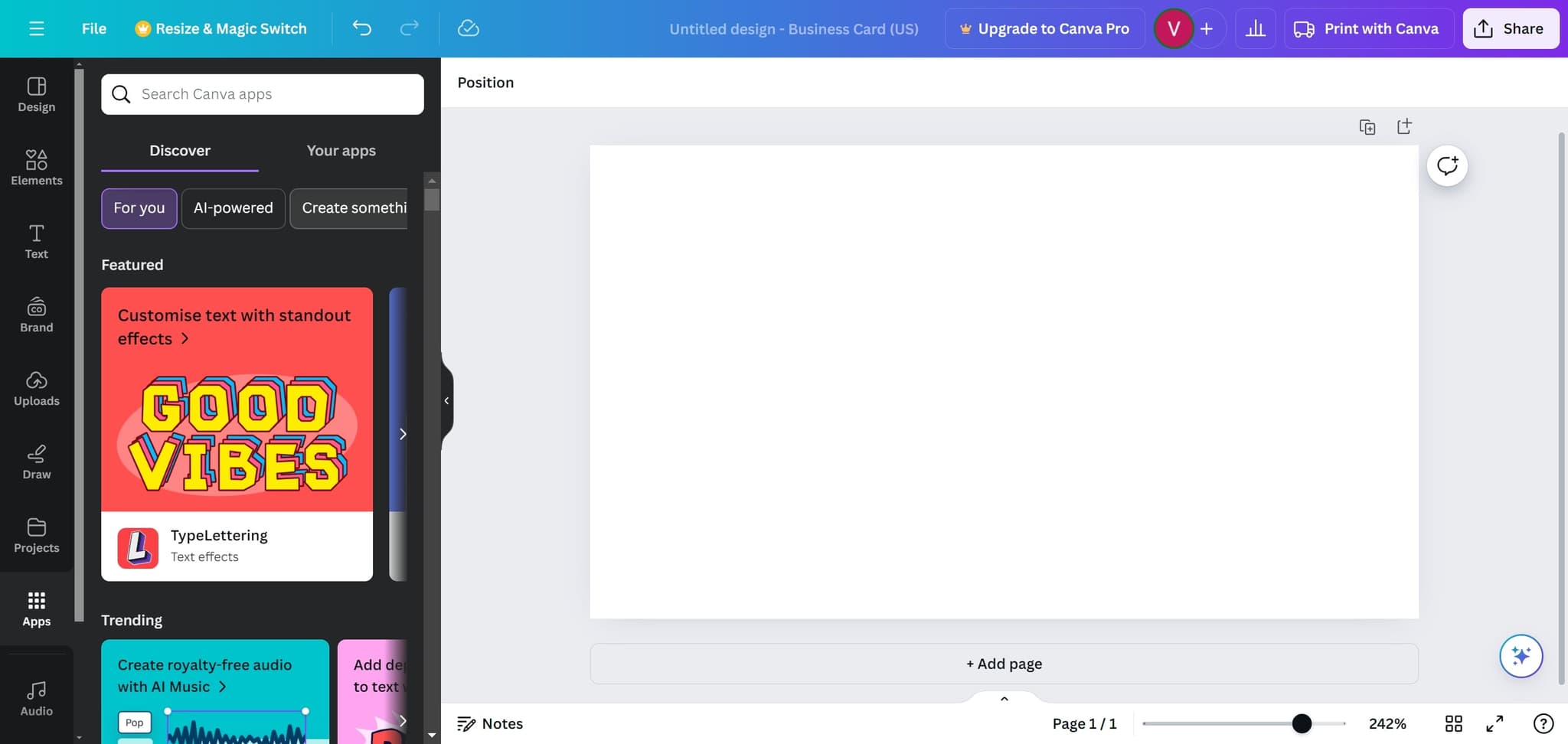This screenshot has height=744, width=1568.
Task: Adjust the zoom slider
Action: click(x=1303, y=723)
